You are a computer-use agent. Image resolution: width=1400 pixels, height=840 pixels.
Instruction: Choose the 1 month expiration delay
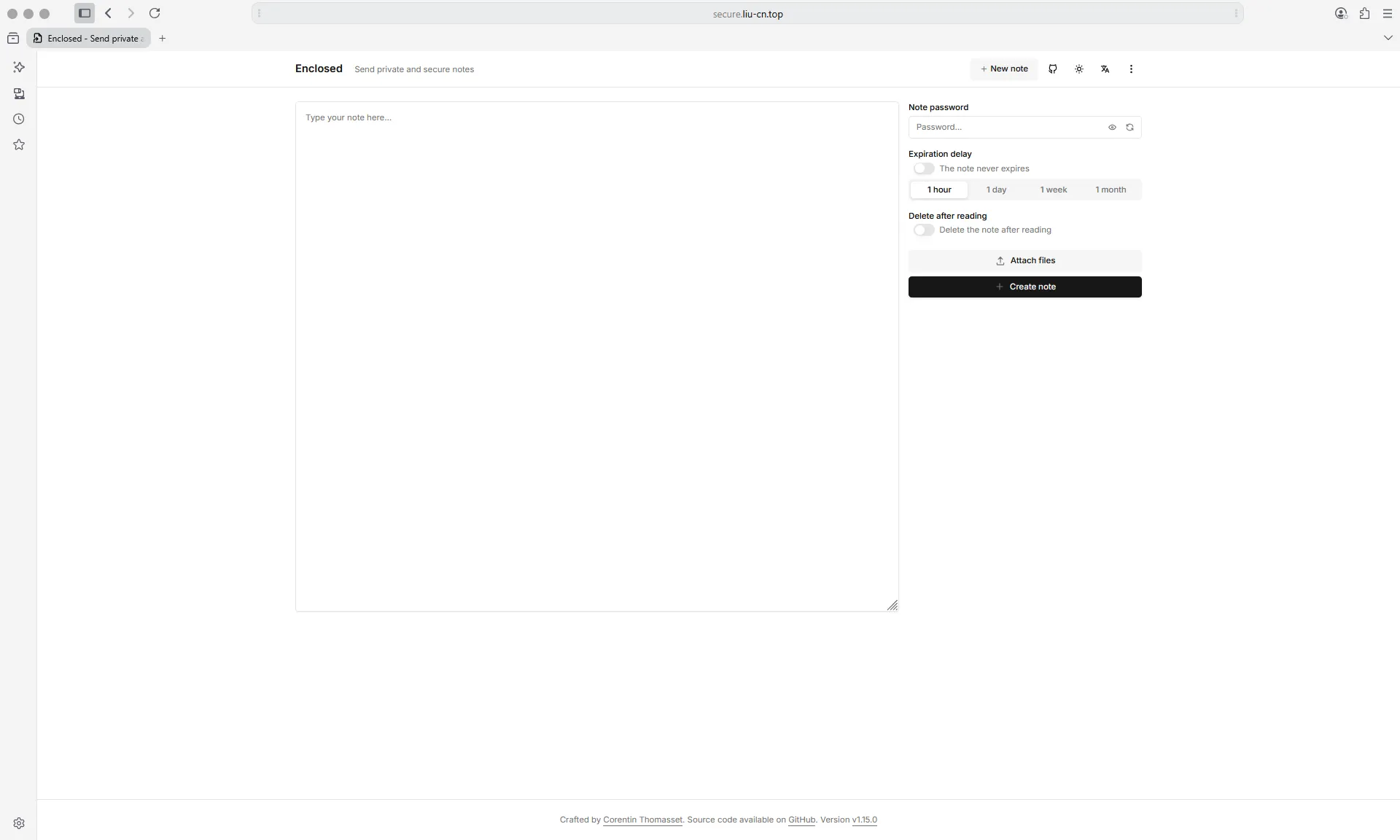(x=1110, y=190)
